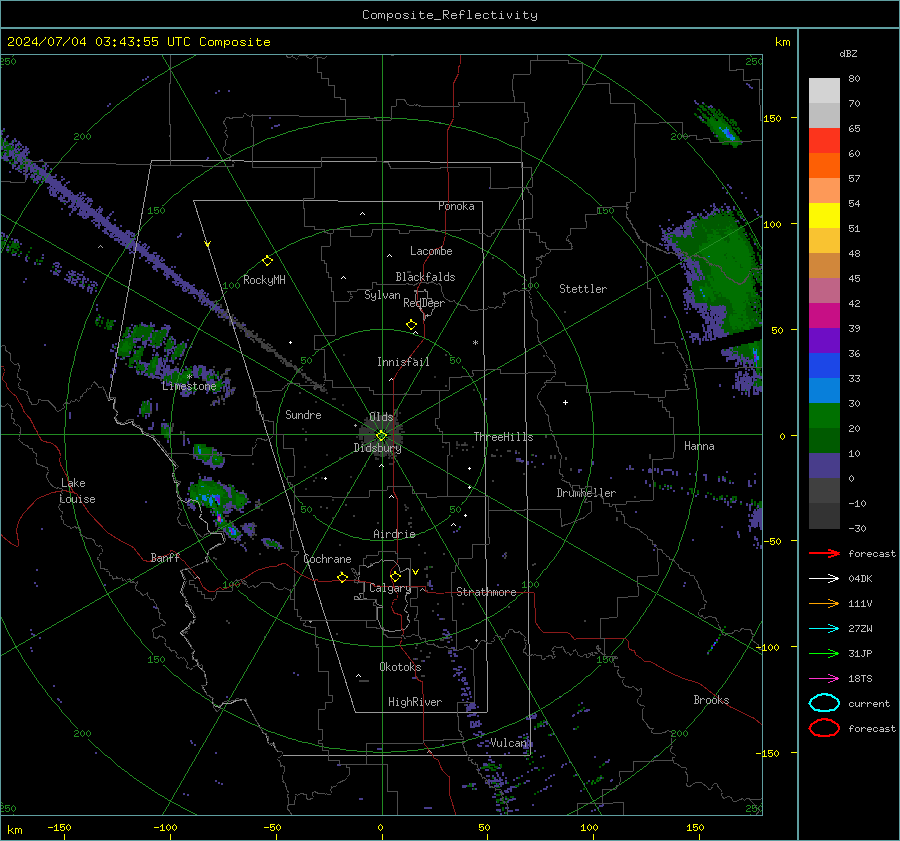Viewport: 900px width, 841px height.
Task: Click the Blackfalds label
Action: pos(425,277)
